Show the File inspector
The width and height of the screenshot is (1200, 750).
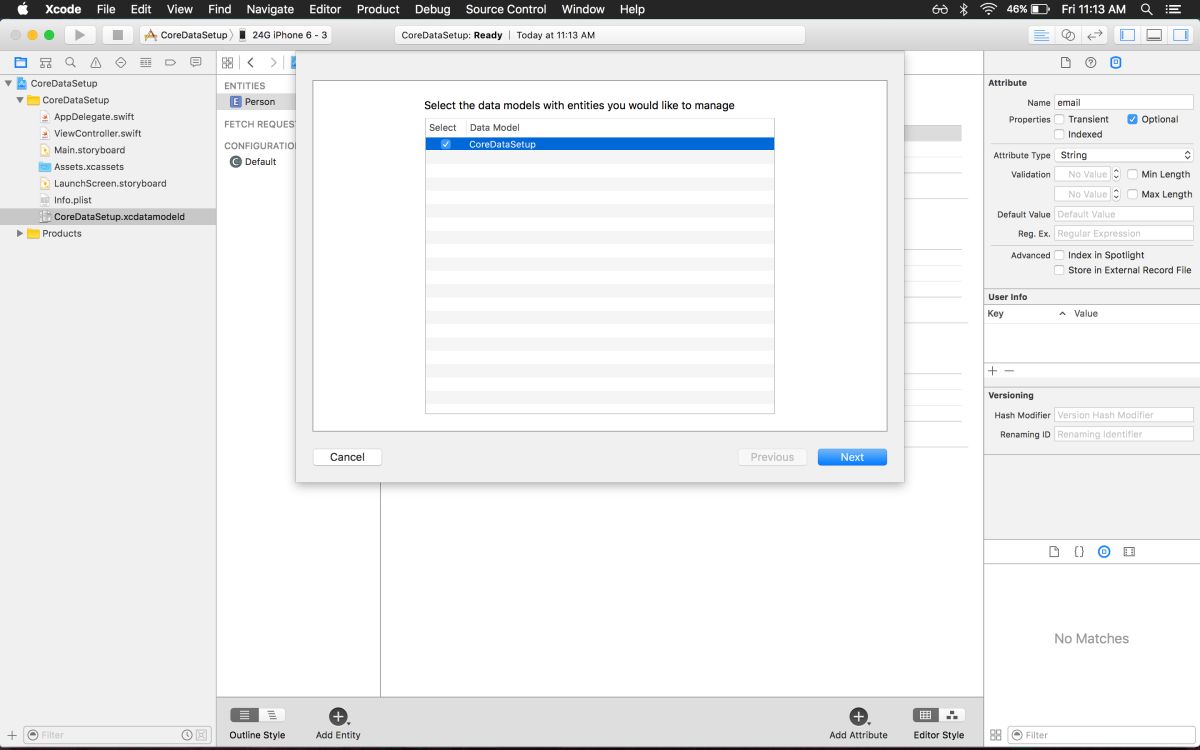[x=1066, y=62]
